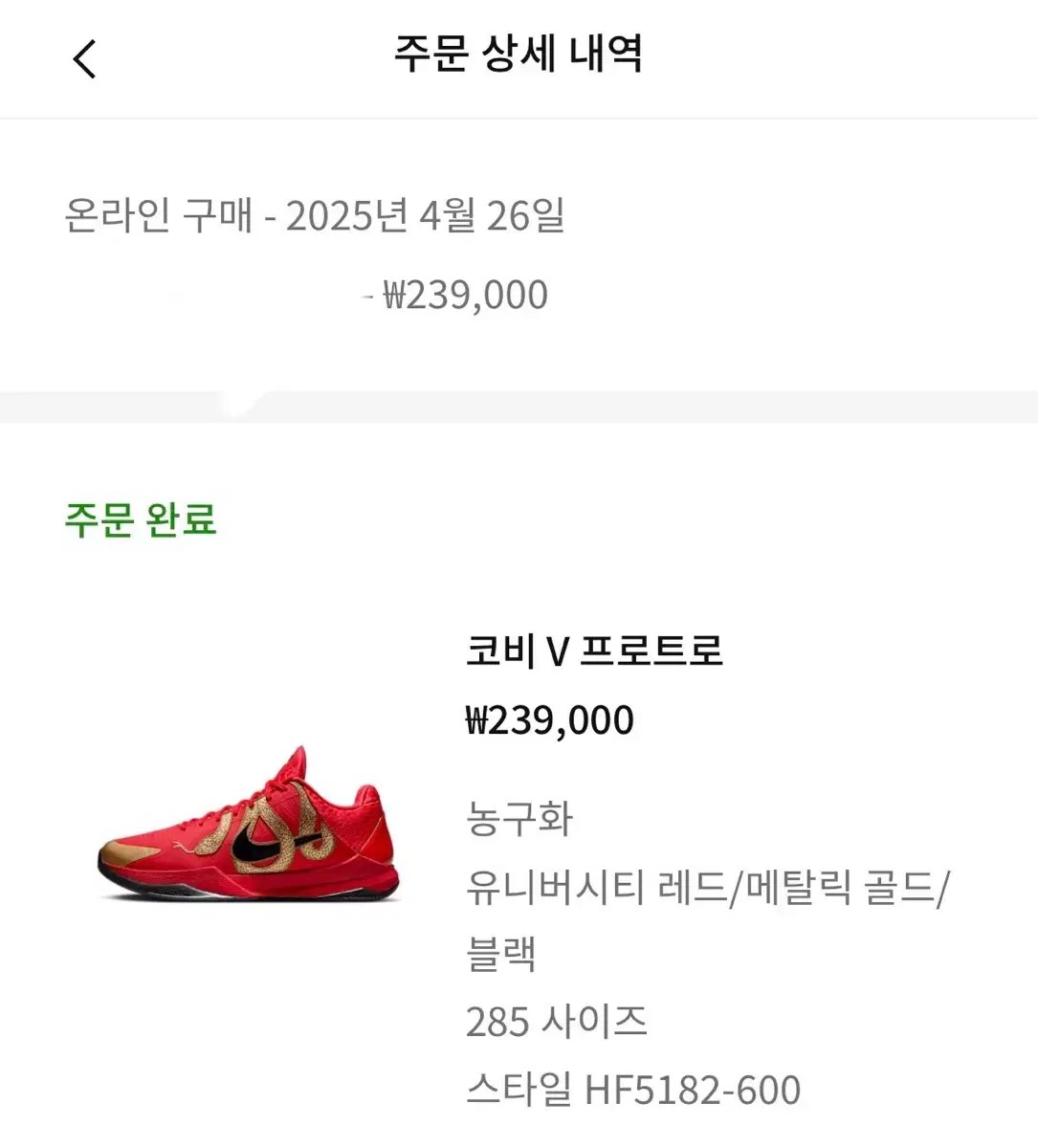Select the style code HF5182-600

(693, 1091)
